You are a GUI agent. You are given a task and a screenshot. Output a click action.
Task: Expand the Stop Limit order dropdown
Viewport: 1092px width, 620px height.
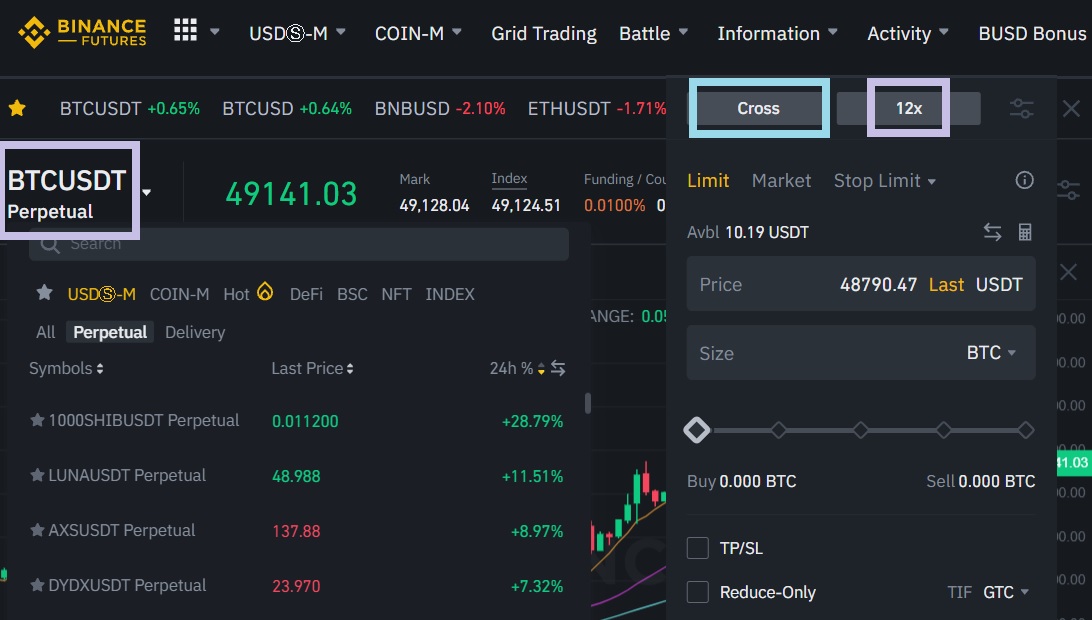(885, 181)
